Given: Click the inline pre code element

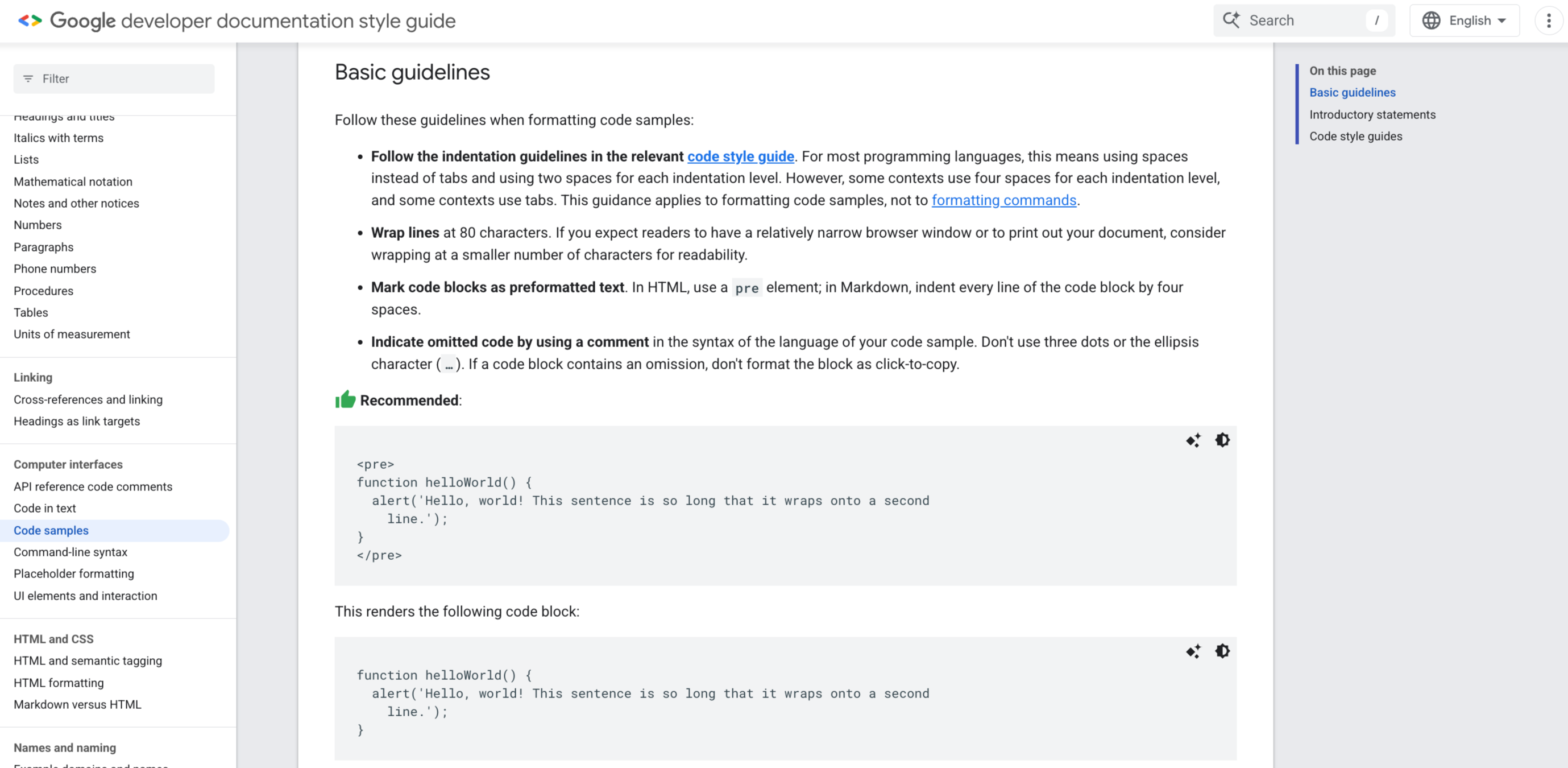Looking at the screenshot, I should 746,288.
